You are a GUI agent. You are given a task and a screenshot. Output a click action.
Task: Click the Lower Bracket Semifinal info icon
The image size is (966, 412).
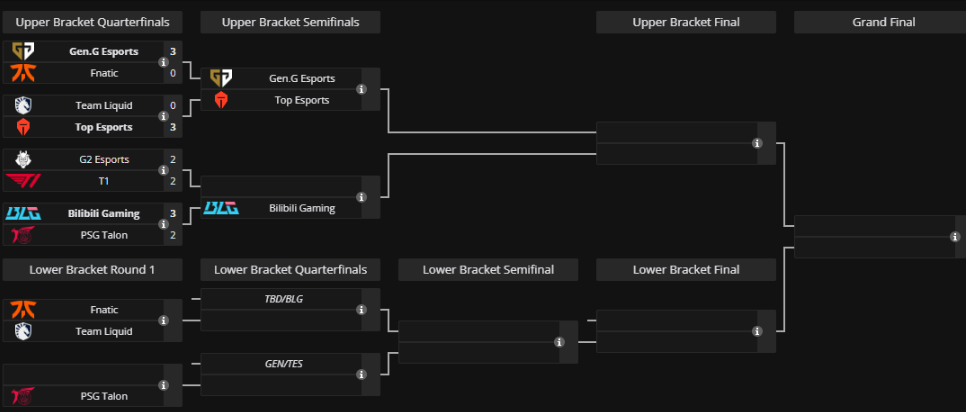point(559,342)
